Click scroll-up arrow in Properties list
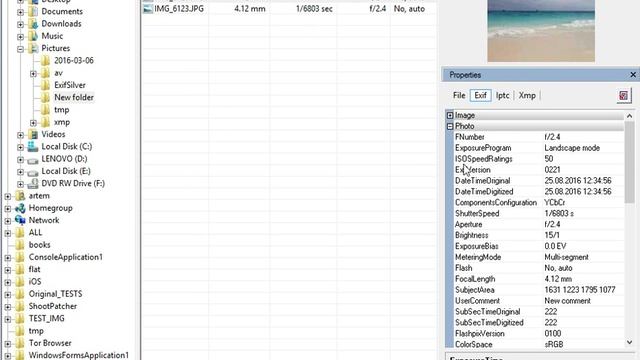The image size is (640, 360). pos(629,116)
